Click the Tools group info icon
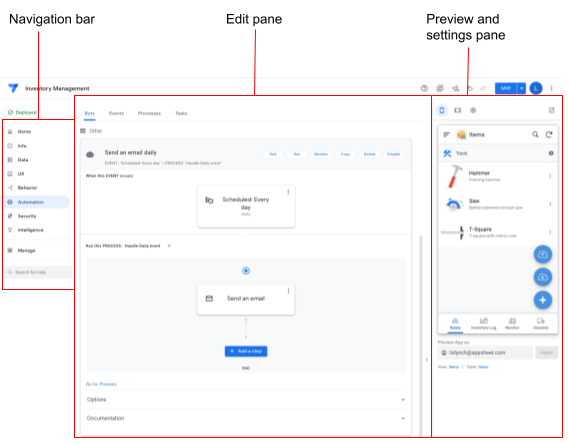This screenshot has width=569, height=443. (551, 153)
